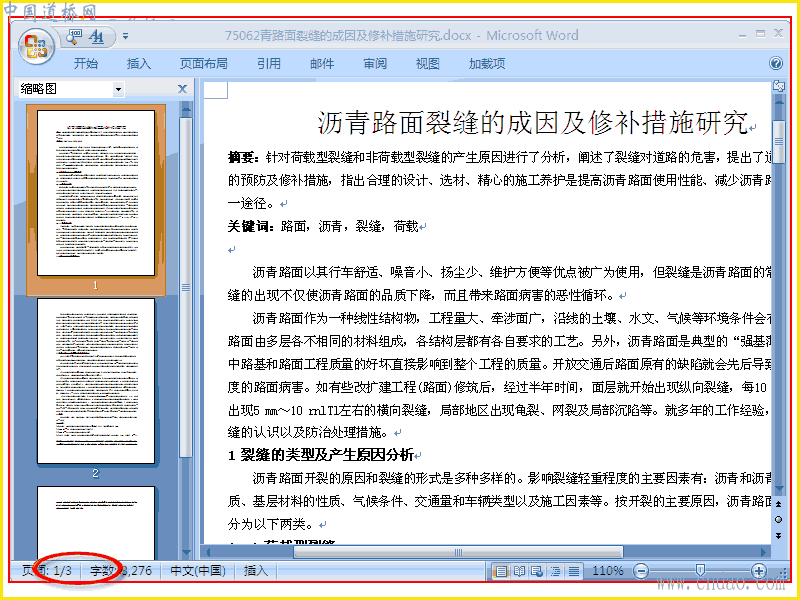Open the Select Browse Object button

click(x=779, y=519)
